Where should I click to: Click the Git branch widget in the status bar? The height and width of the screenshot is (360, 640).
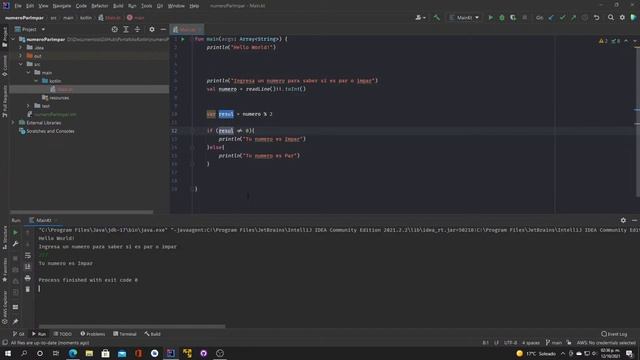(554, 343)
